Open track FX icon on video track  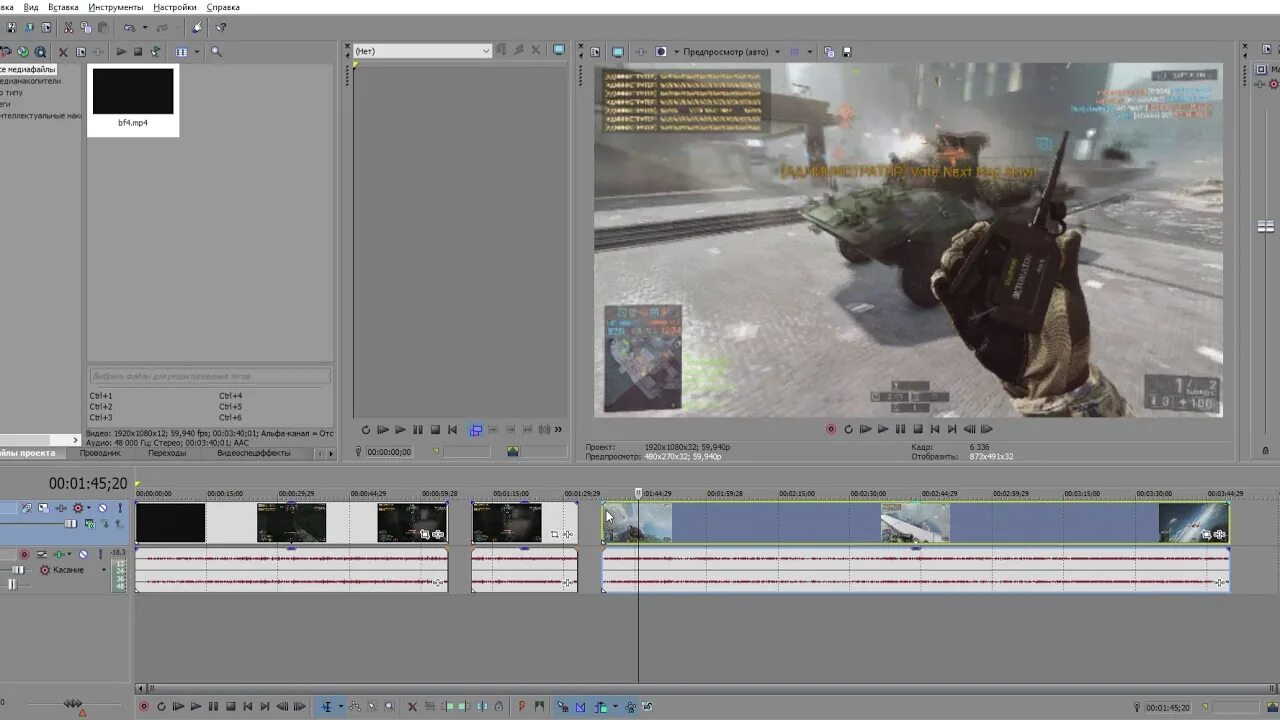[61, 508]
